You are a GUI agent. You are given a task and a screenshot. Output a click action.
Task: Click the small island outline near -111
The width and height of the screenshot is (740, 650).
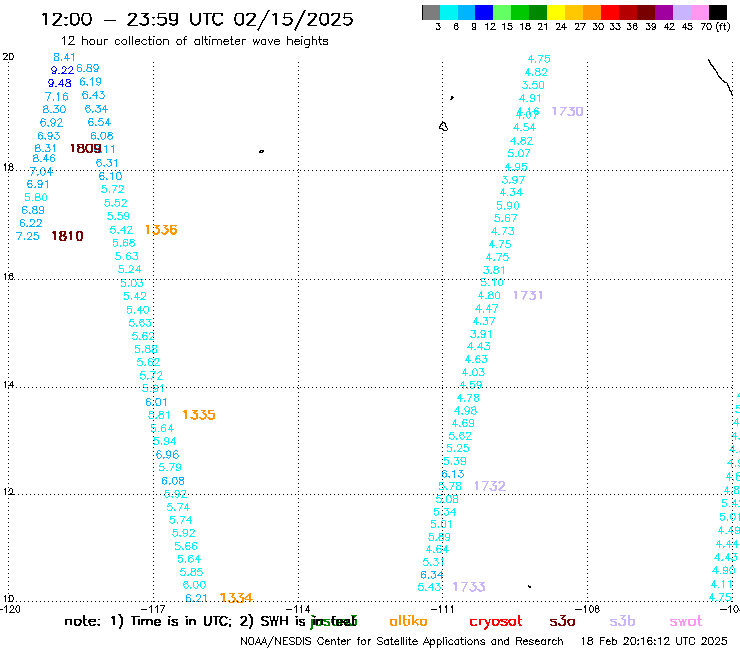coord(443,127)
